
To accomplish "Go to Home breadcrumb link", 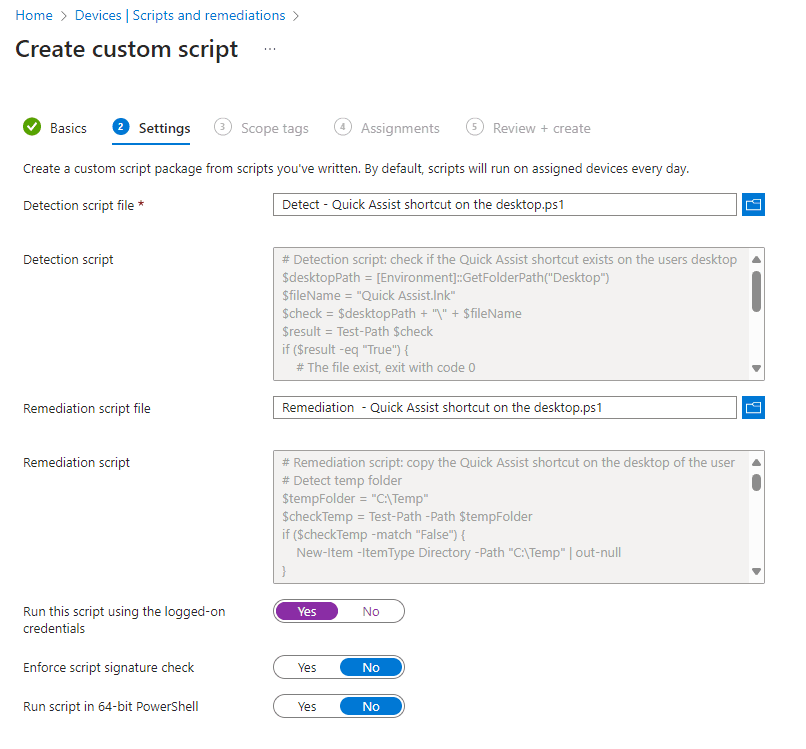I will point(34,15).
